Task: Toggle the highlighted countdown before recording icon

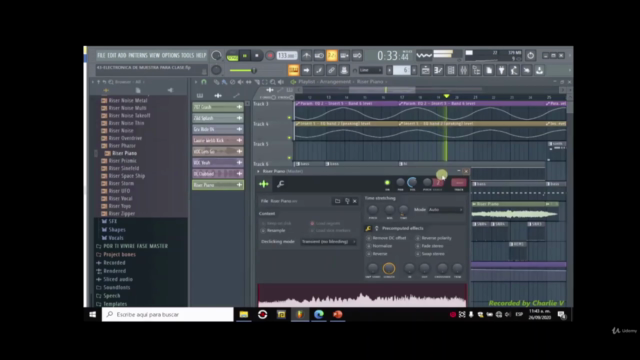Action: [332, 56]
